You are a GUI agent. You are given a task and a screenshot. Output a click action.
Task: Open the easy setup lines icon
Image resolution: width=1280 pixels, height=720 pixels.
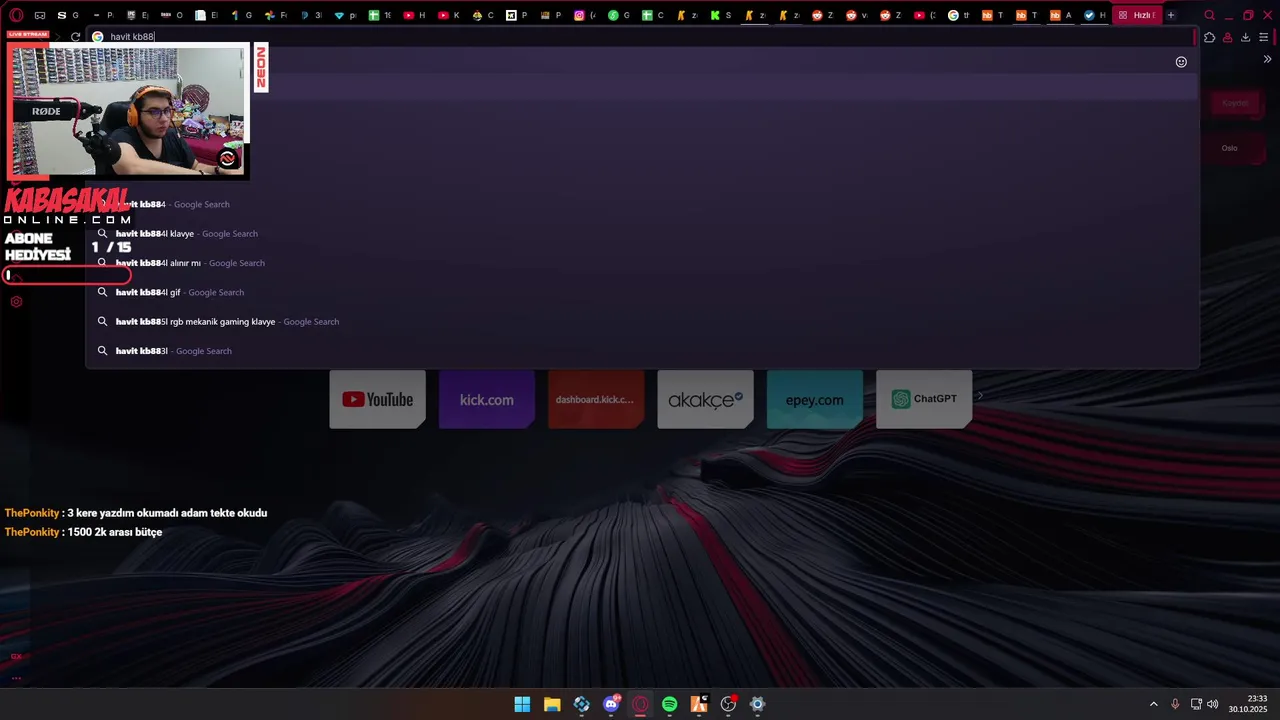[1264, 37]
